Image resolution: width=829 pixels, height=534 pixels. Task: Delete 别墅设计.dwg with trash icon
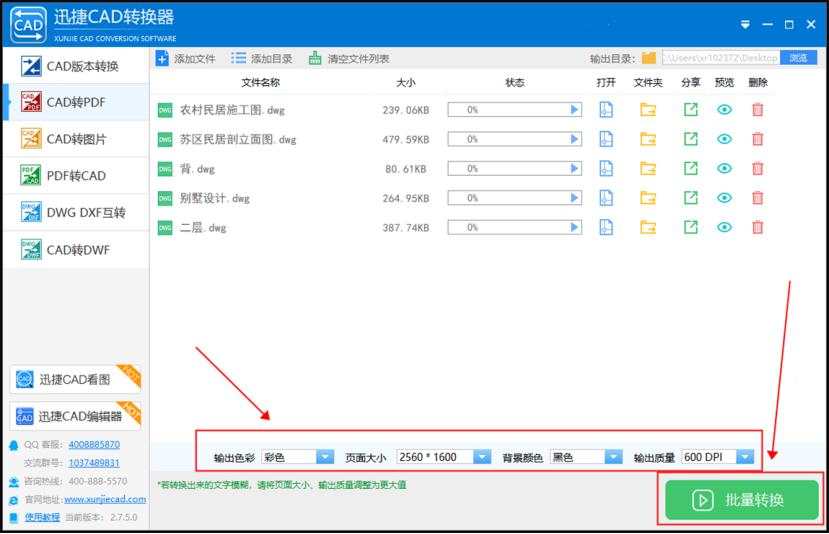(758, 198)
